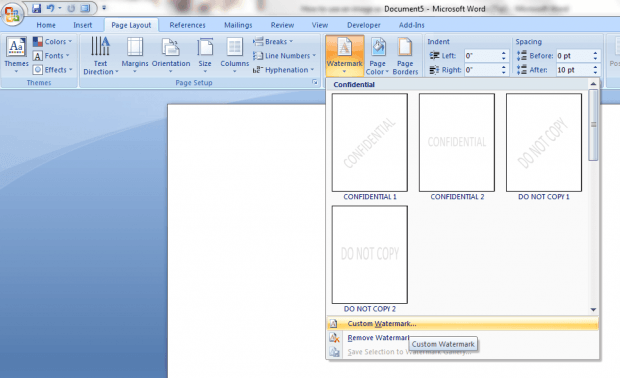Open the Review tab
Viewport: 620px width, 378px height.
tap(282, 25)
